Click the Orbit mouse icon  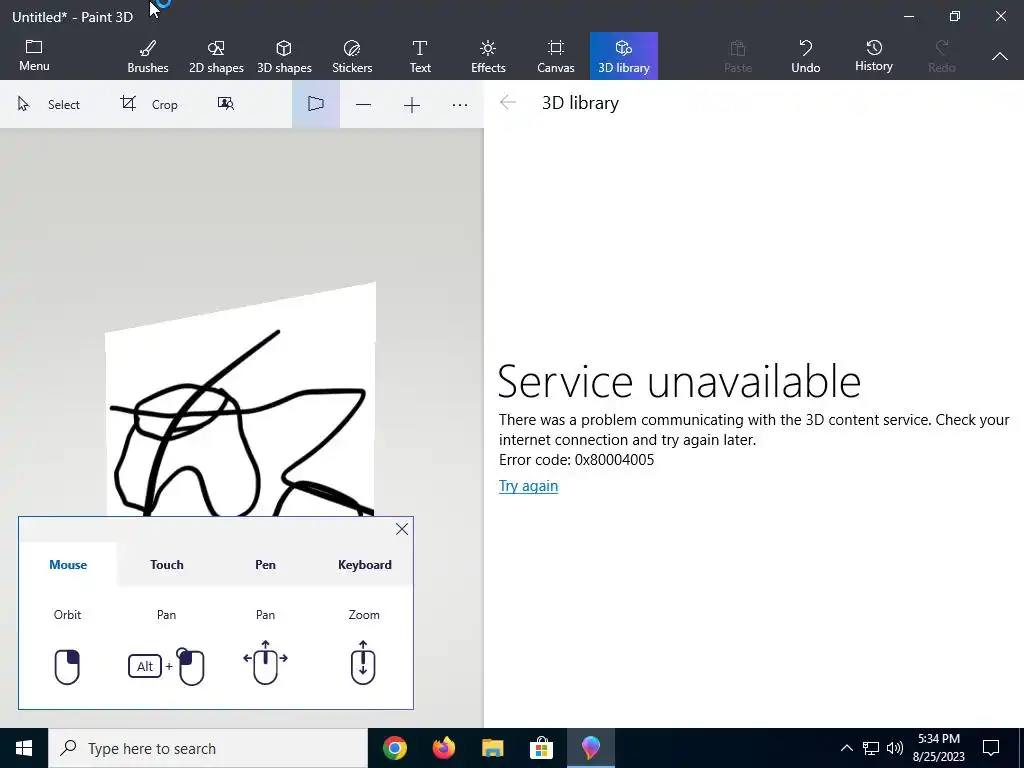pyautogui.click(x=67, y=667)
